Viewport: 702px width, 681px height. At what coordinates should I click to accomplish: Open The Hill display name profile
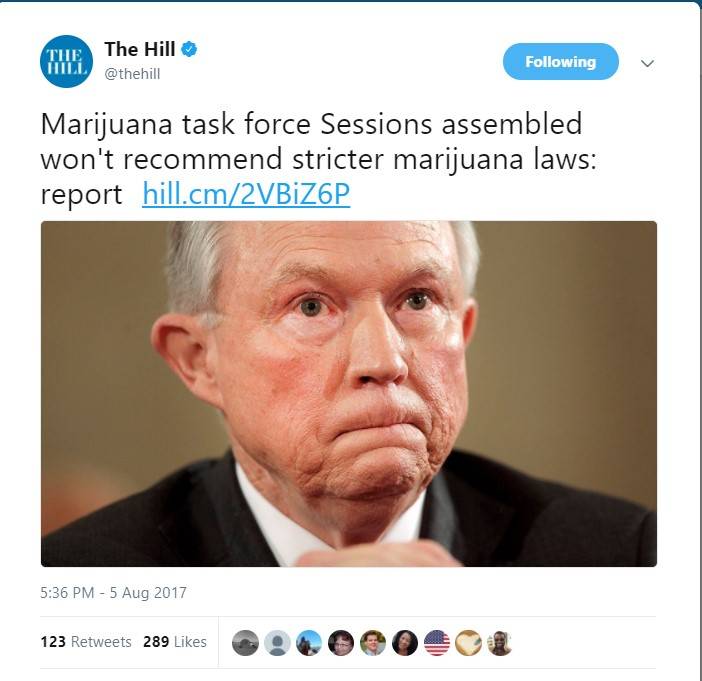140,49
